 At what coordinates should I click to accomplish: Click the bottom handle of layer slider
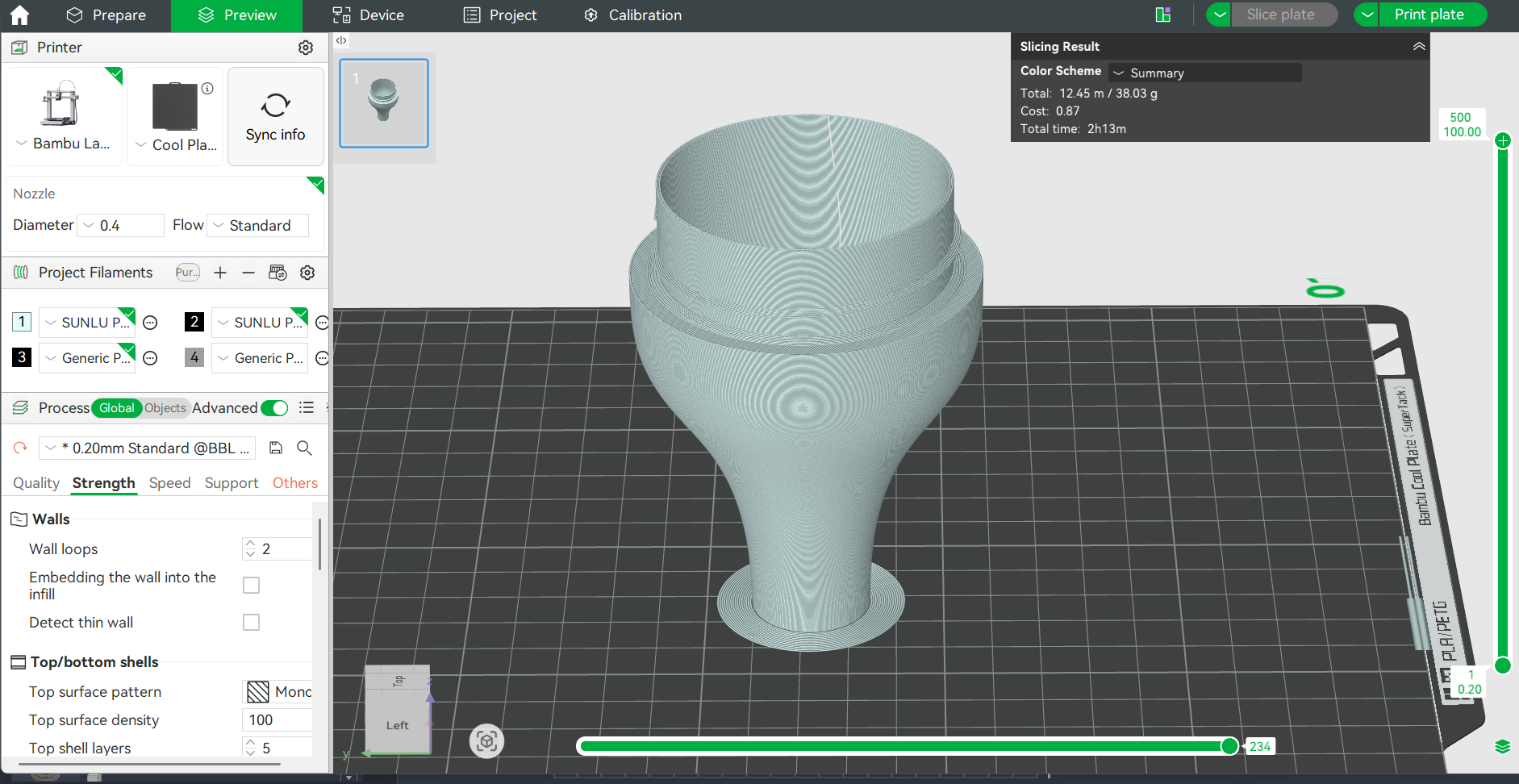click(x=1503, y=665)
